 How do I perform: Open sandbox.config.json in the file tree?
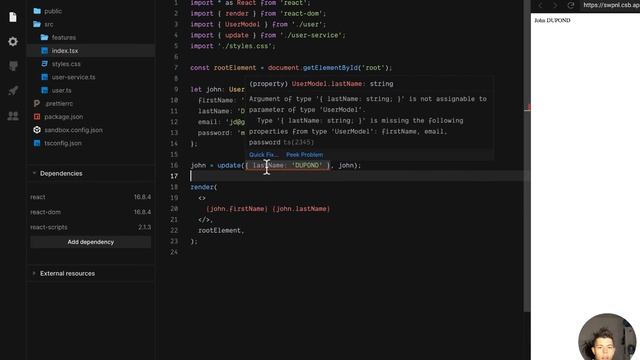91,130
